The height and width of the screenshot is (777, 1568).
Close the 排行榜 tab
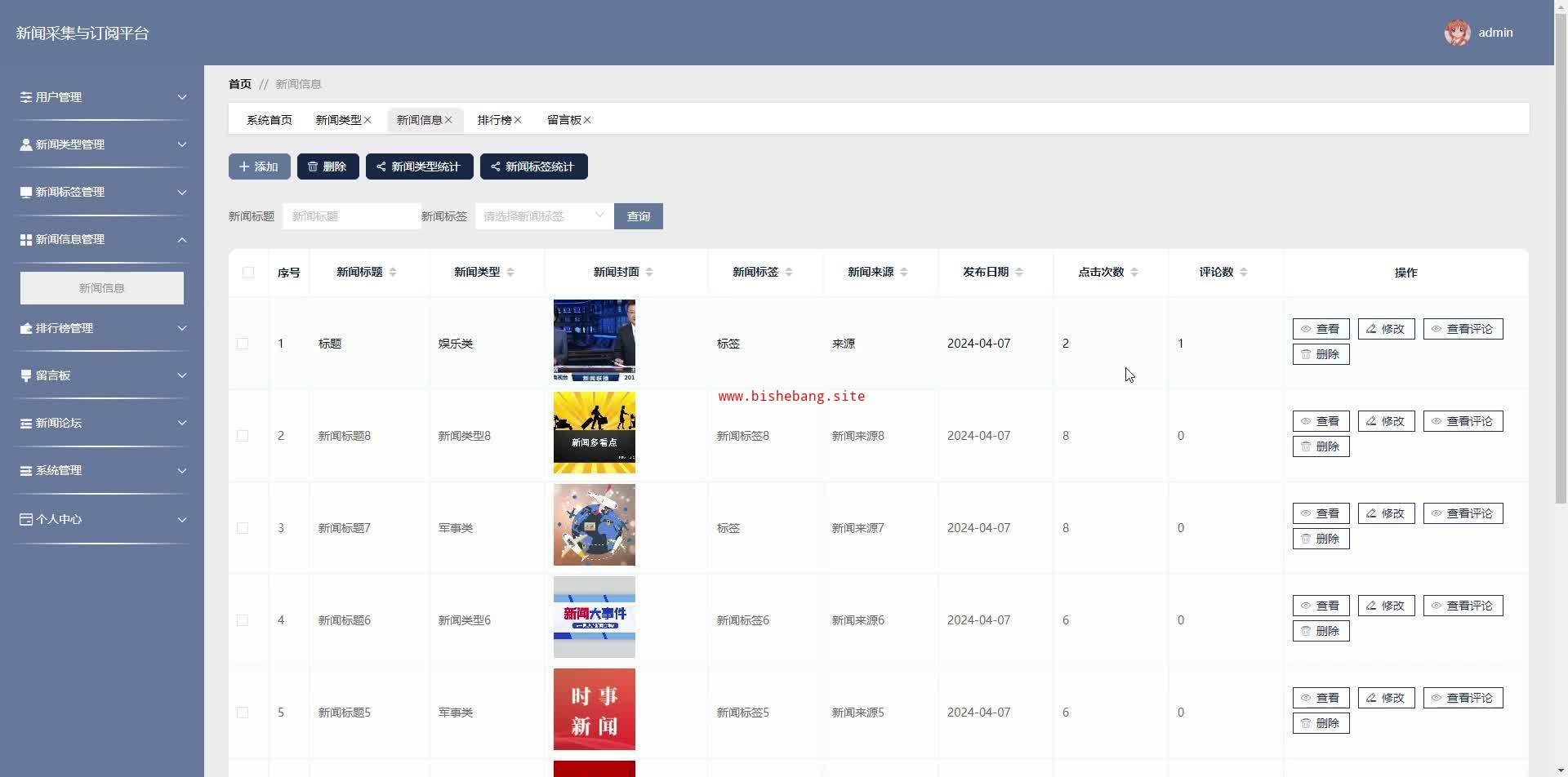tap(518, 120)
